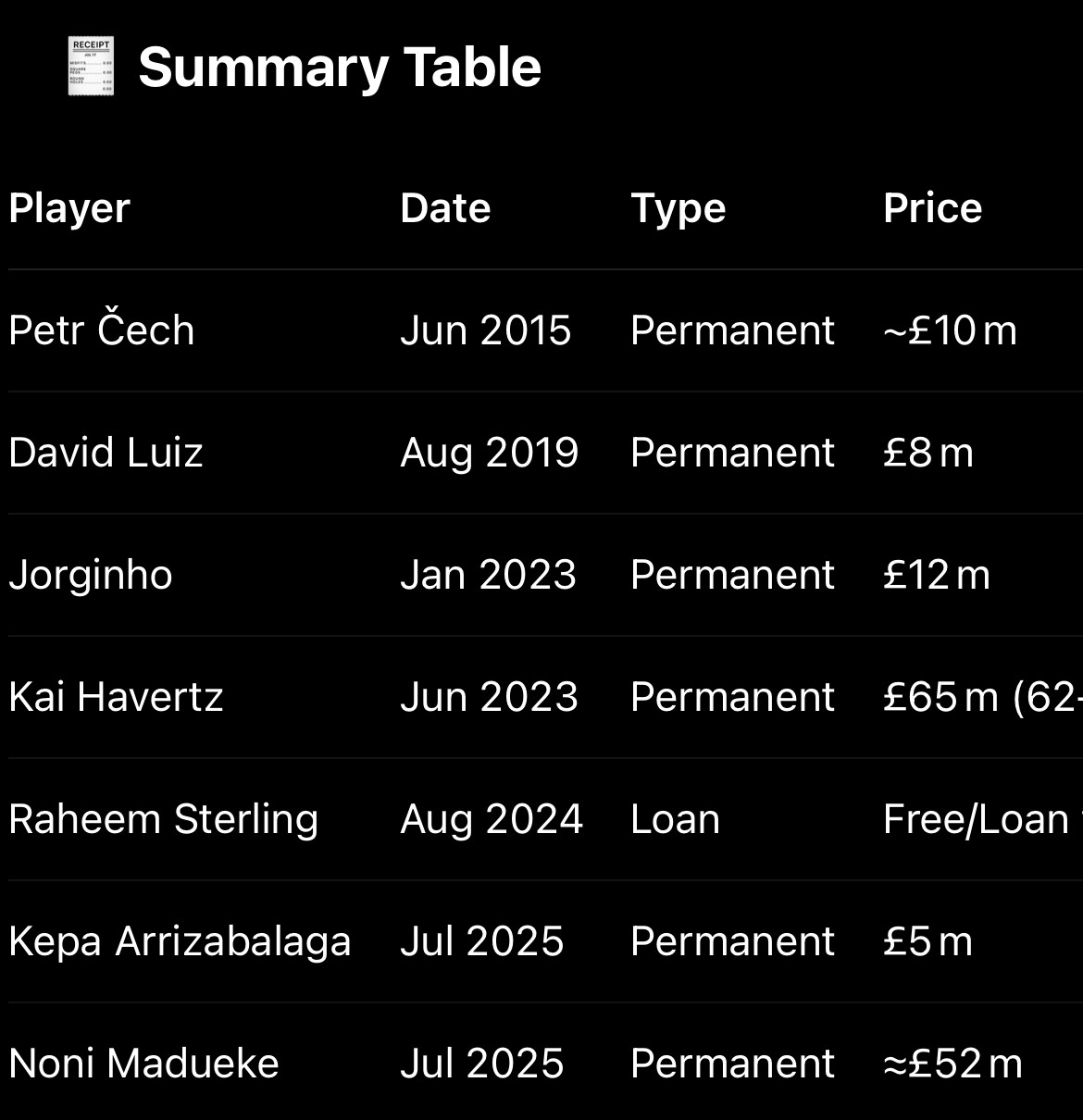Click the Date column header

pos(445,208)
